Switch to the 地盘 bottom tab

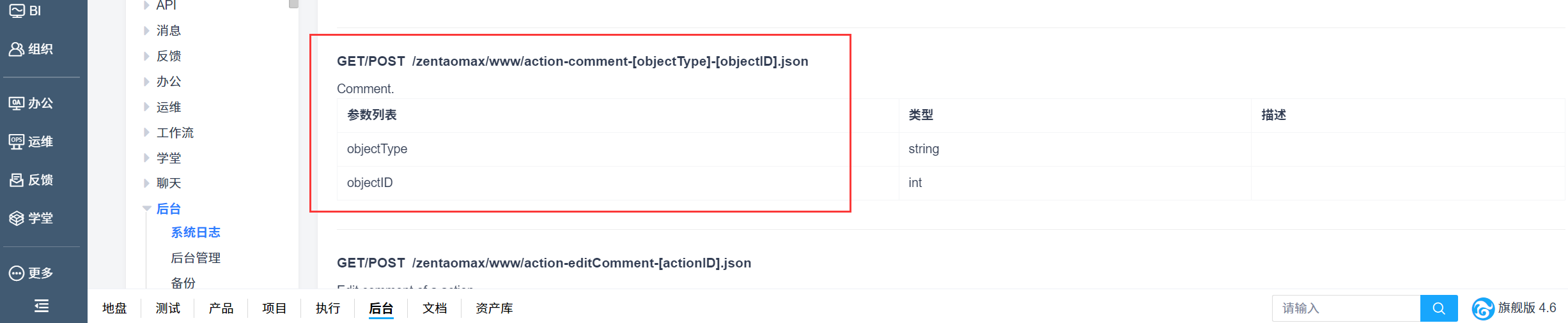tap(114, 308)
